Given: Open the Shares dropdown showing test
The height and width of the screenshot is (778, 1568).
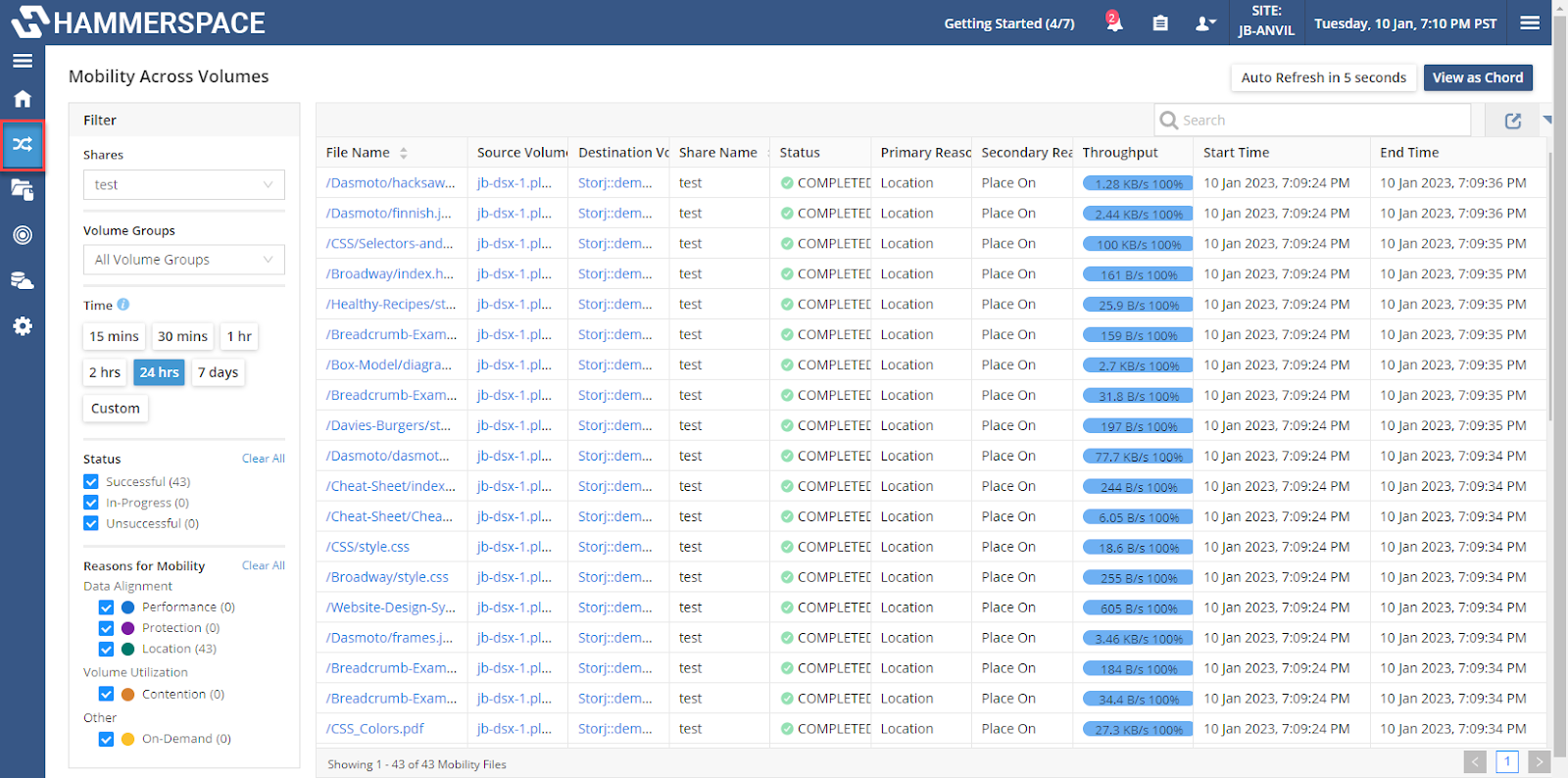Looking at the screenshot, I should pyautogui.click(x=184, y=184).
